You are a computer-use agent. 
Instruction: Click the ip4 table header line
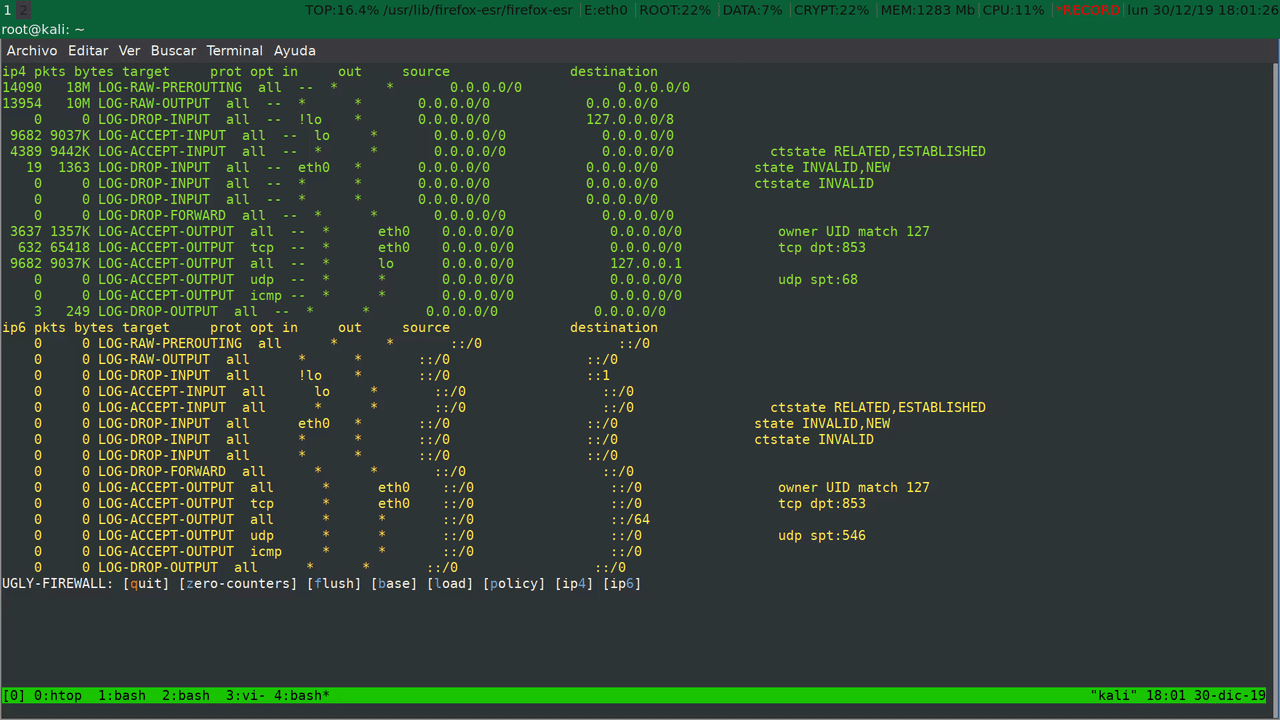tap(330, 71)
